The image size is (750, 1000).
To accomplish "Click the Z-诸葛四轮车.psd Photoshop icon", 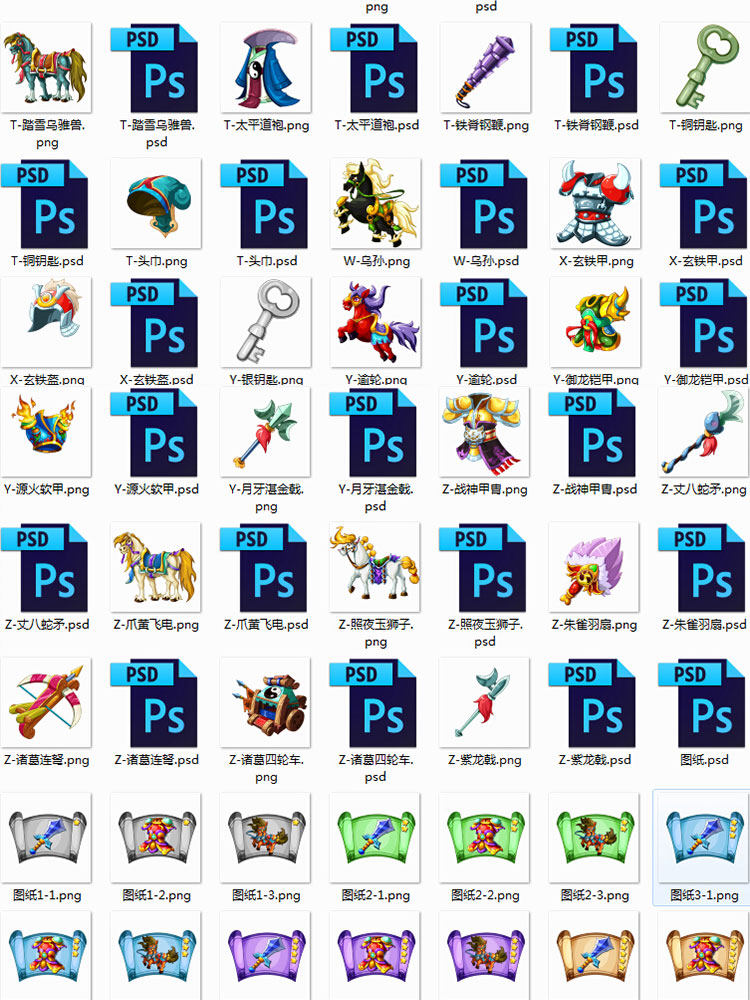I will click(x=373, y=703).
